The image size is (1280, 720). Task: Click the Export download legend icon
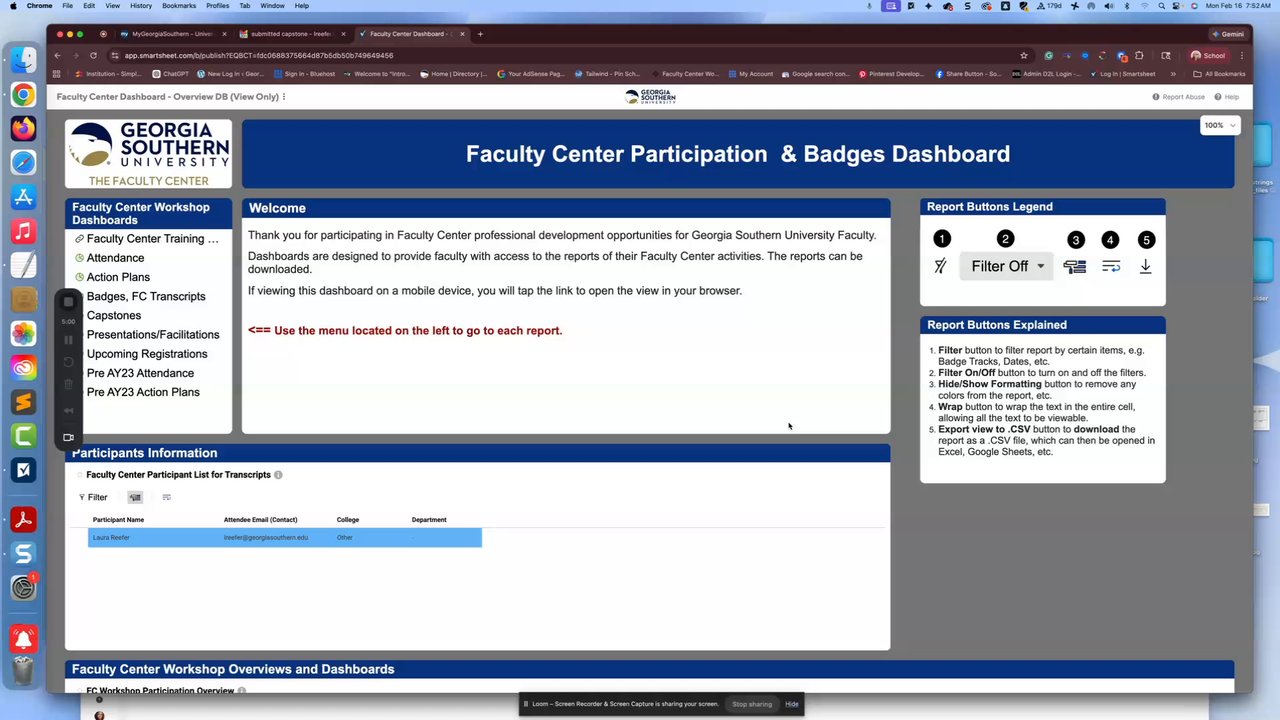coord(1146,266)
